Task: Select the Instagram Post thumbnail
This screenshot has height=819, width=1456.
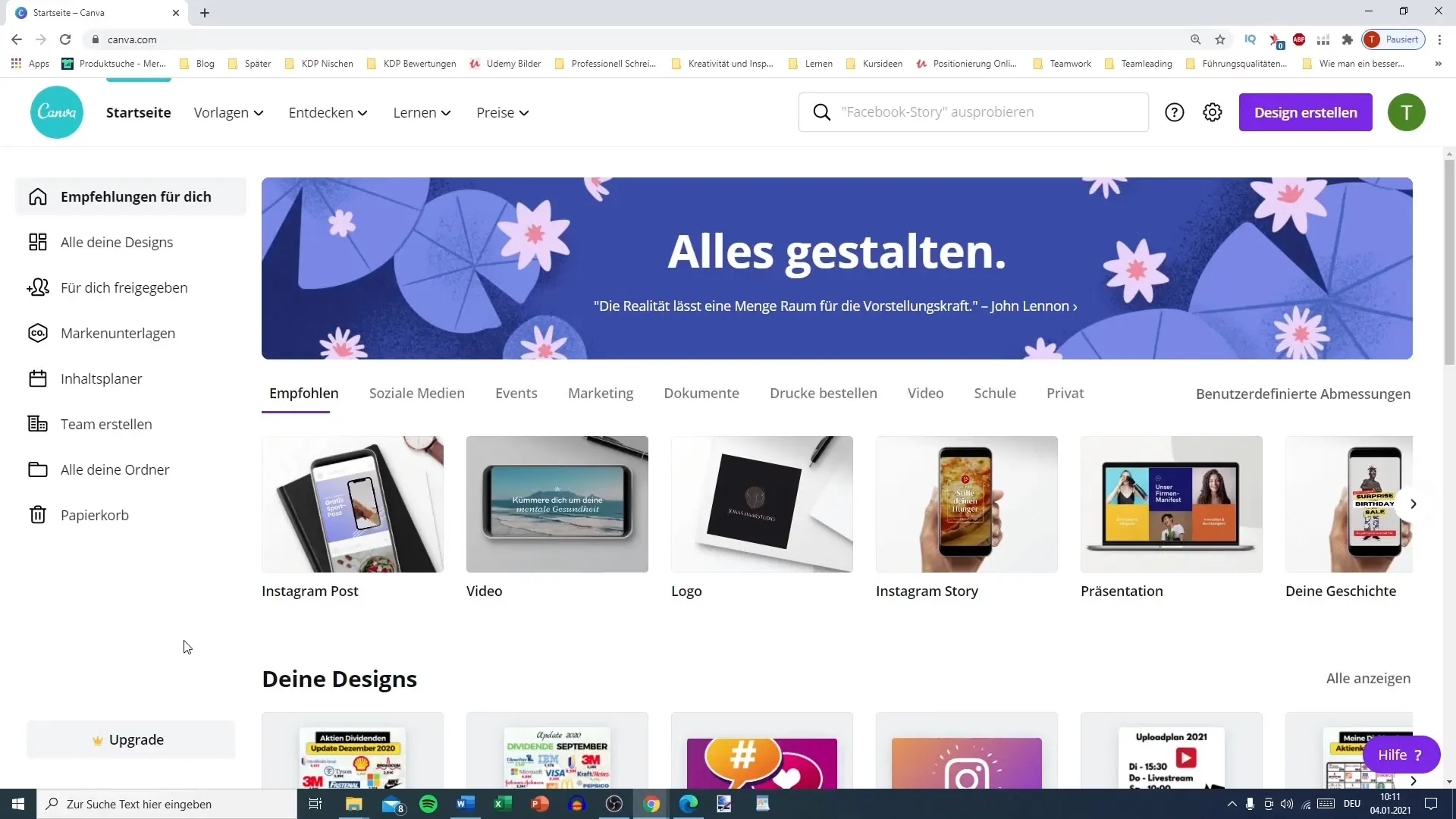Action: (353, 504)
